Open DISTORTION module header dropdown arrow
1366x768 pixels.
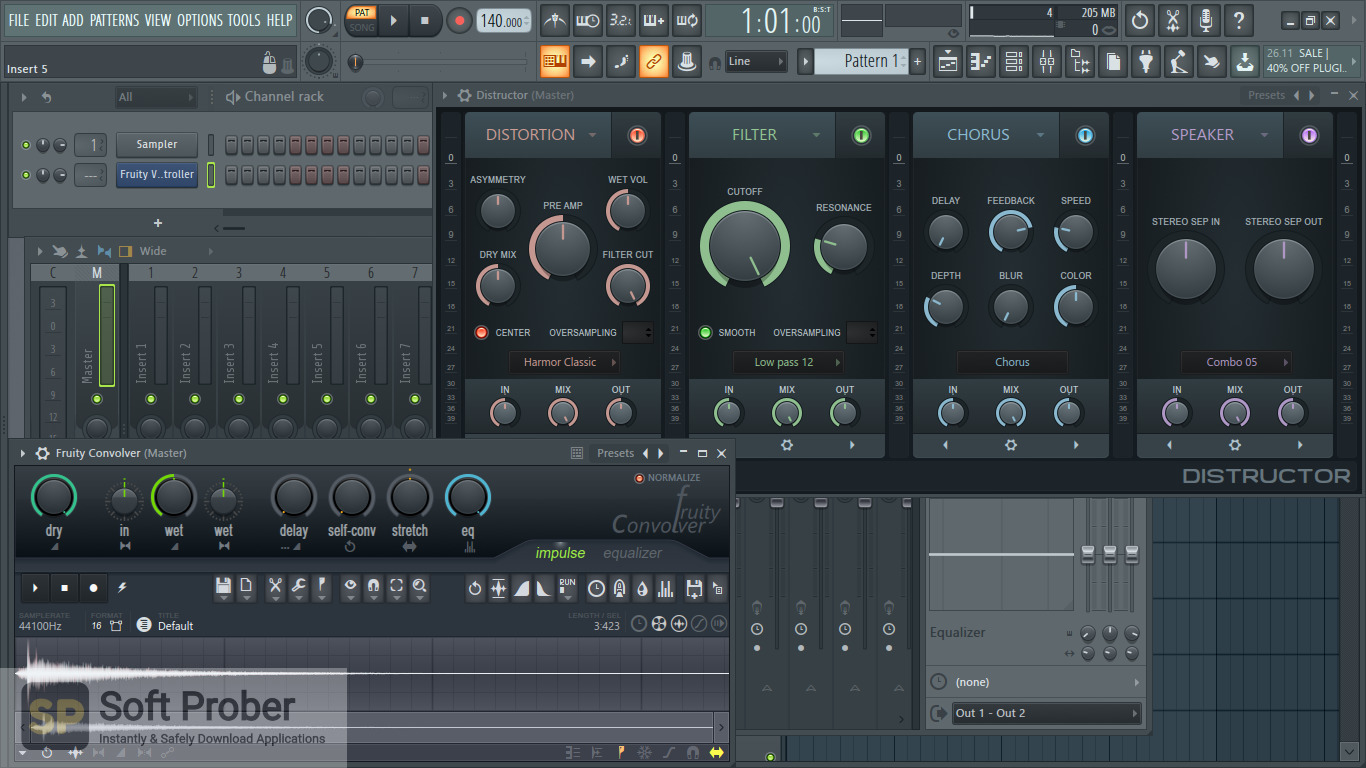pos(592,135)
